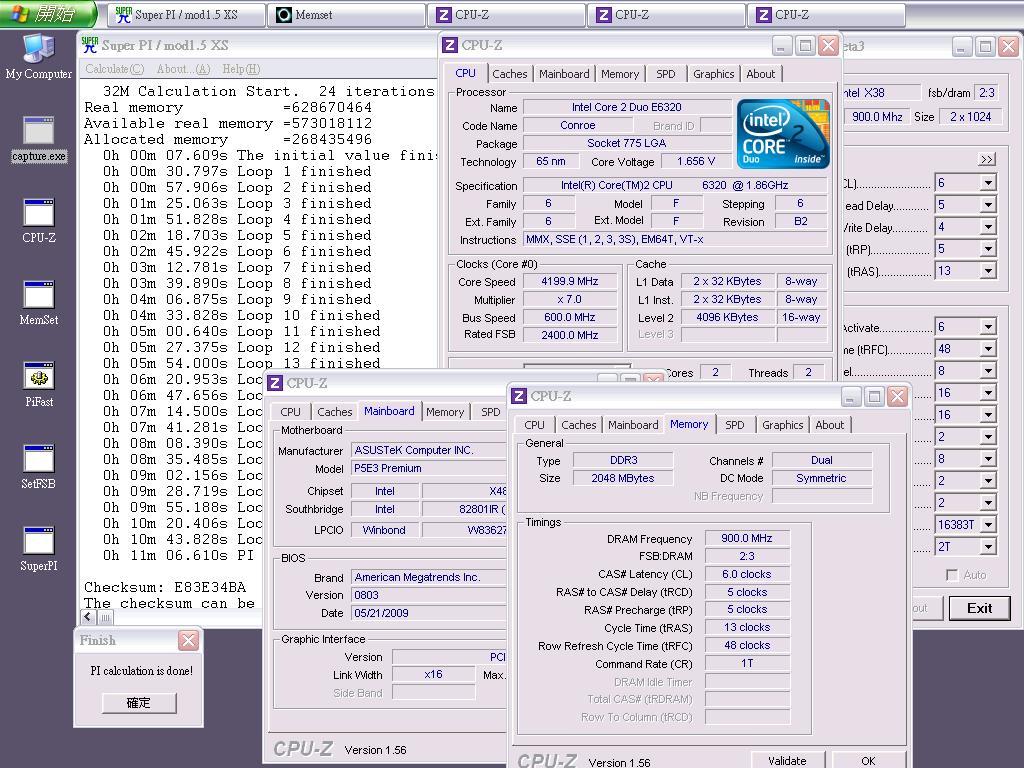Image resolution: width=1024 pixels, height=768 pixels.
Task: Click Checksum: E83E34BA line
Action: [165, 587]
